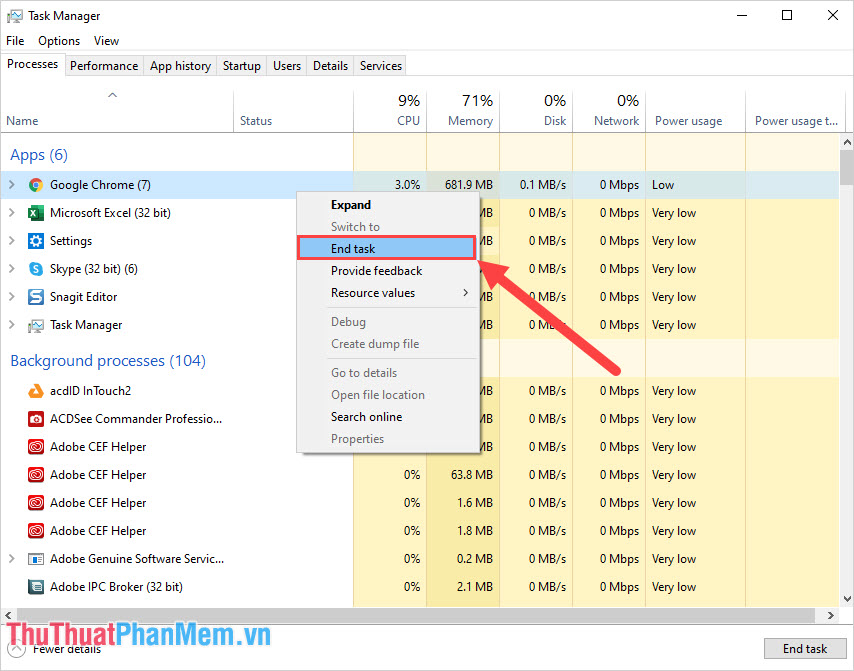Open the Options menu
The width and height of the screenshot is (854, 671).
(x=58, y=41)
